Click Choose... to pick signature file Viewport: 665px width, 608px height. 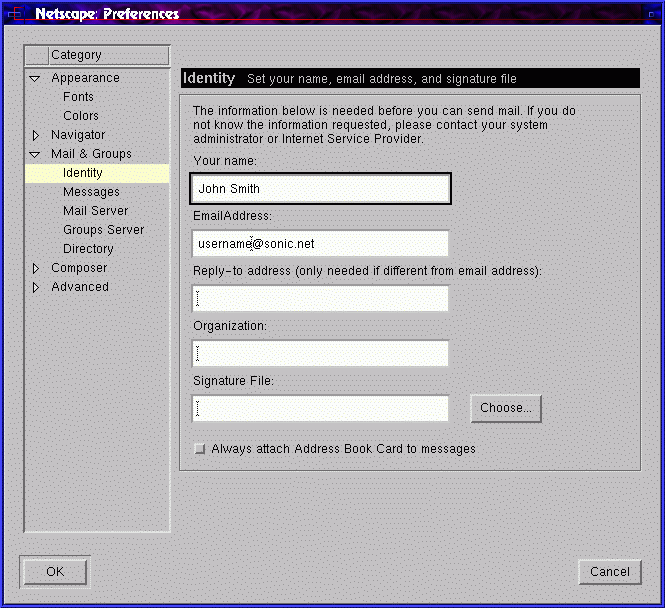pos(506,408)
